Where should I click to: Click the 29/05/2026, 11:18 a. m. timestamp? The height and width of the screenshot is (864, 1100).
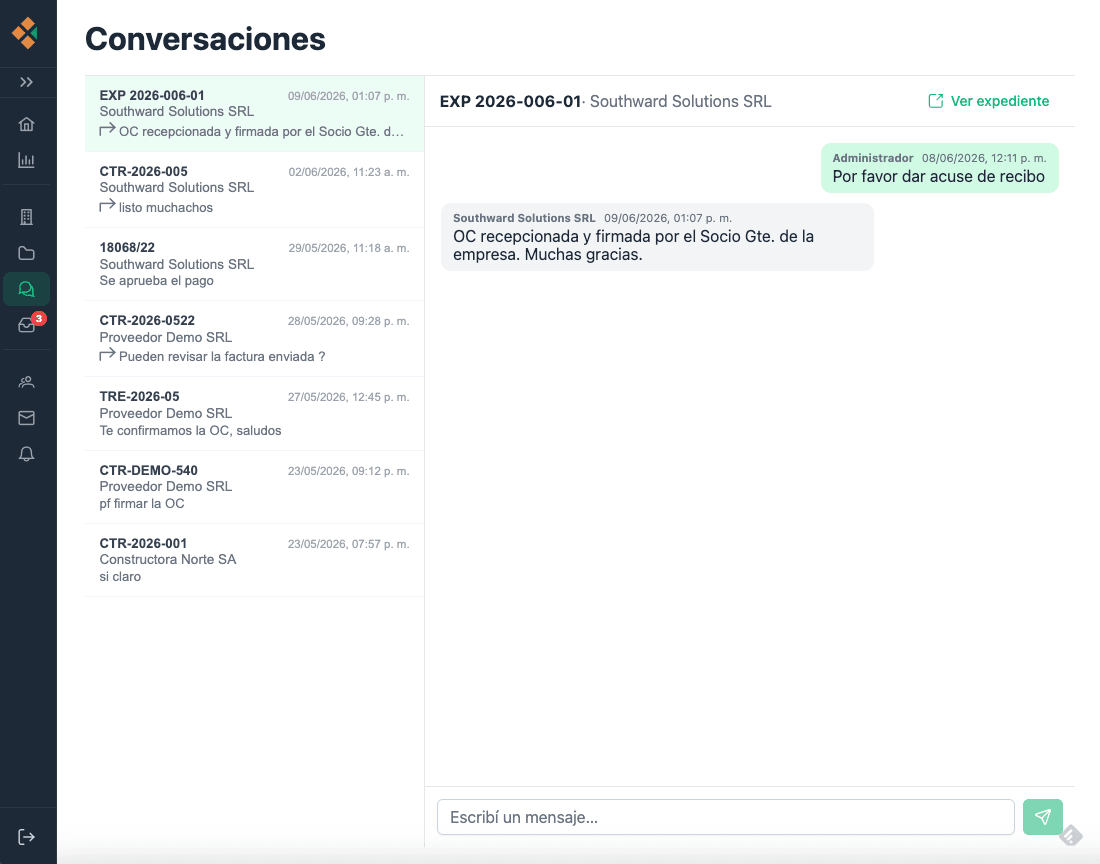coord(349,248)
